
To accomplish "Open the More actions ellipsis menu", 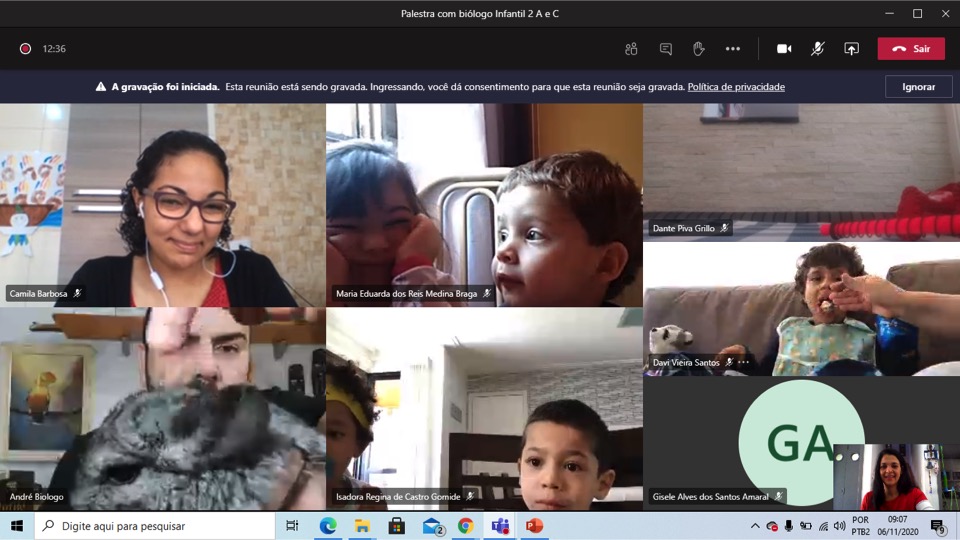I will coord(733,49).
